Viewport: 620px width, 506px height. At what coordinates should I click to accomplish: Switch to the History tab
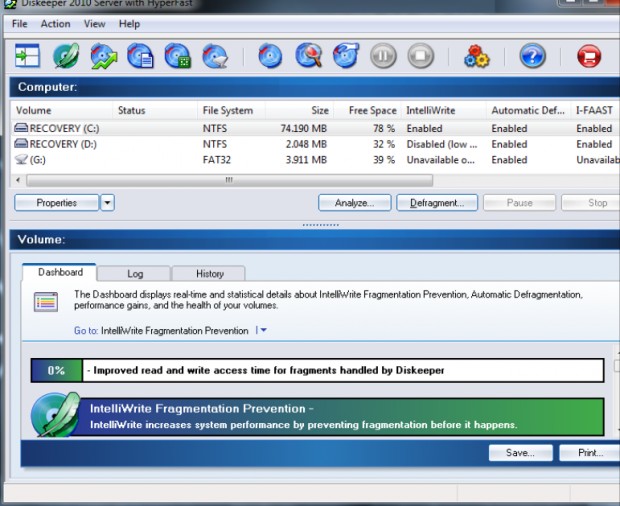pos(210,274)
